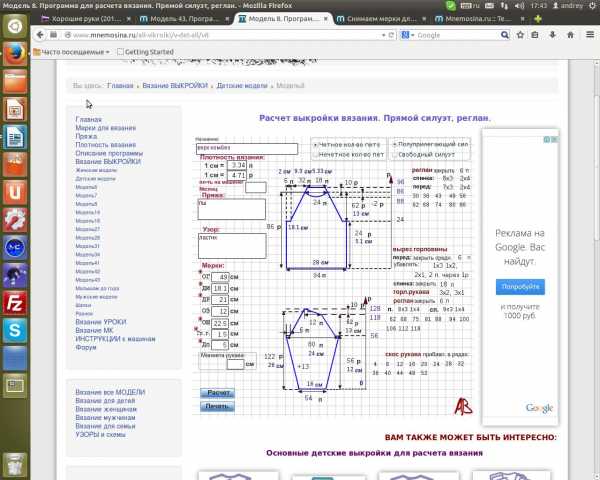
Task: Click the 'Вязание УРОКИ' sidebar link
Action: (101, 321)
